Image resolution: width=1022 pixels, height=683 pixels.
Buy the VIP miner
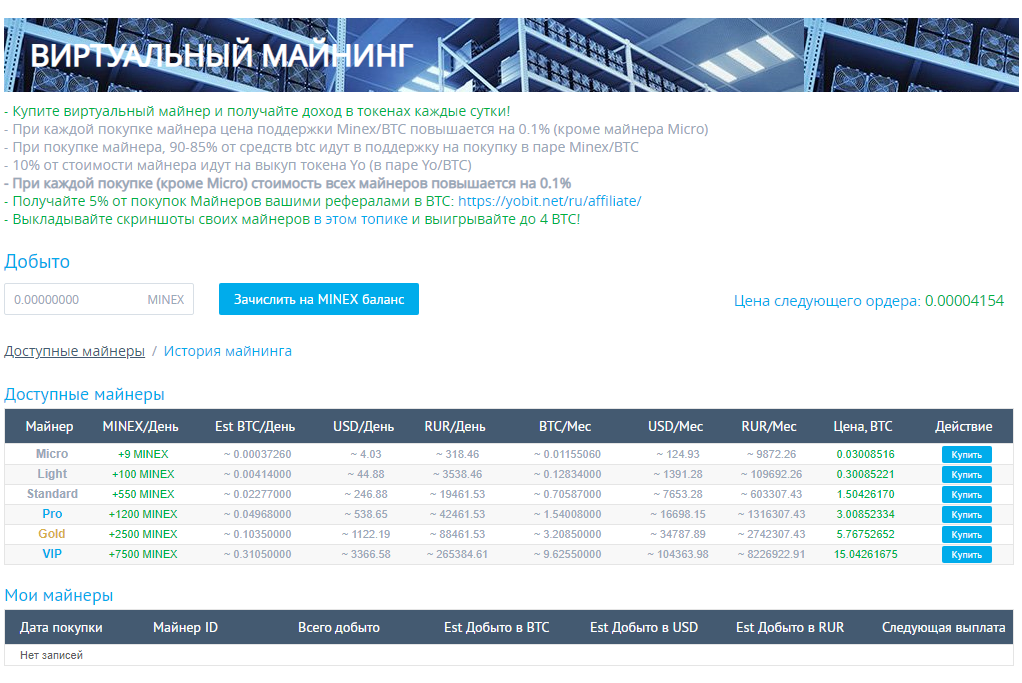pyautogui.click(x=965, y=553)
